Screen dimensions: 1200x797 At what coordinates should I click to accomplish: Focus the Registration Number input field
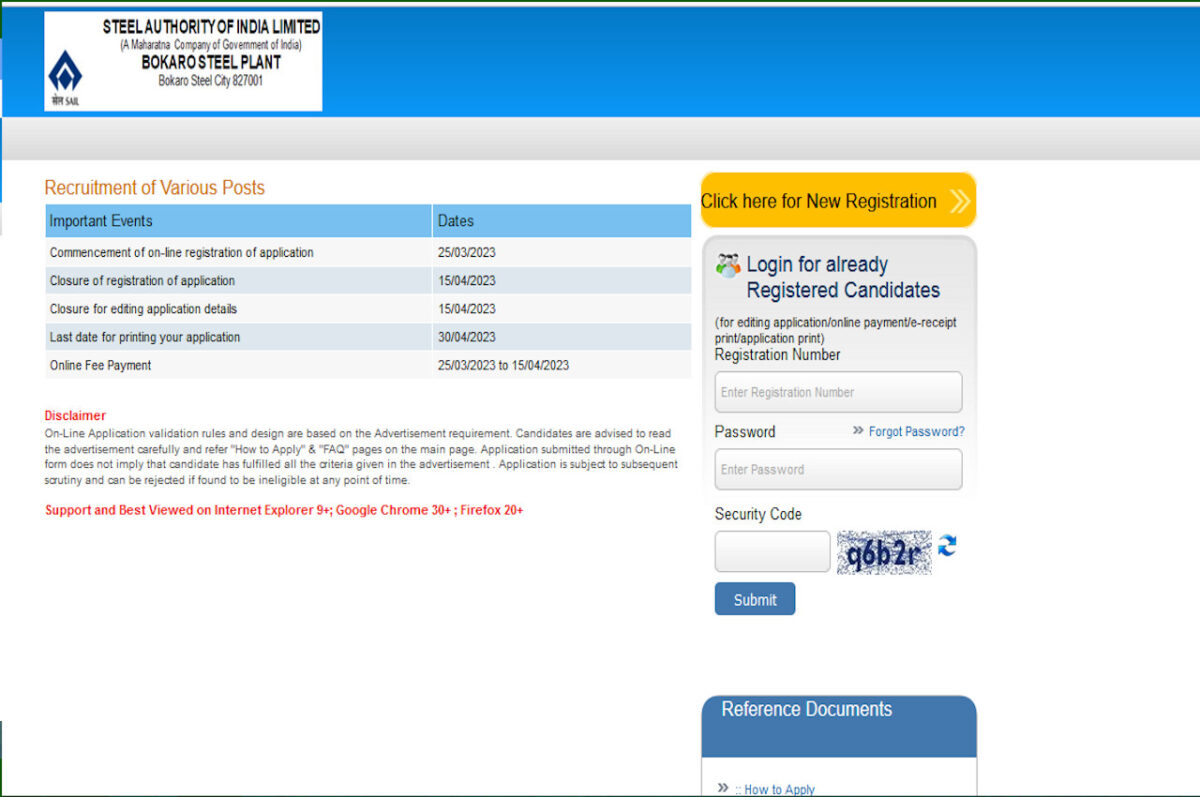(x=838, y=392)
